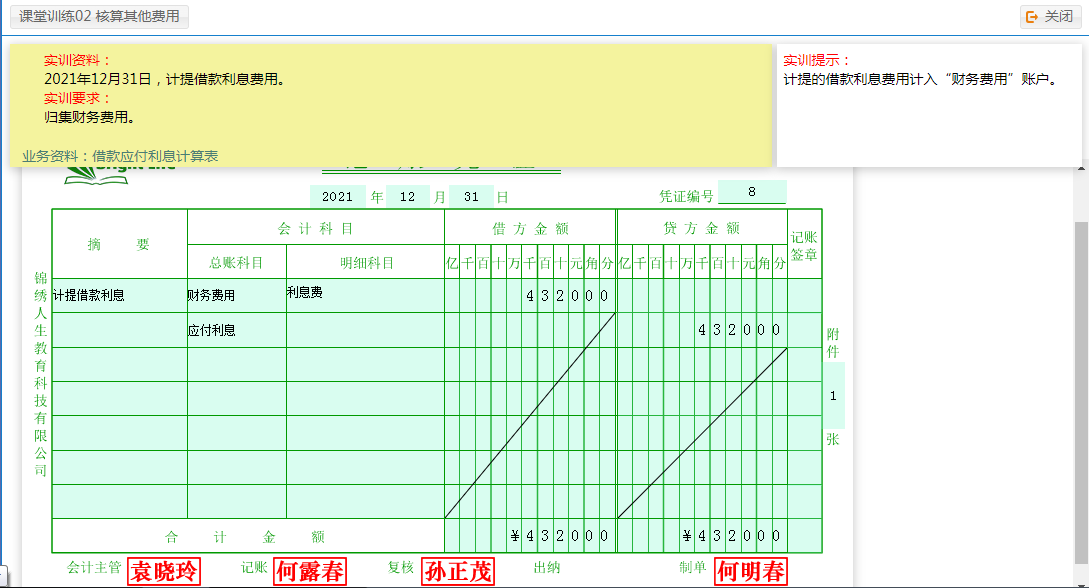Click the 贷方金额 column header

click(x=701, y=228)
